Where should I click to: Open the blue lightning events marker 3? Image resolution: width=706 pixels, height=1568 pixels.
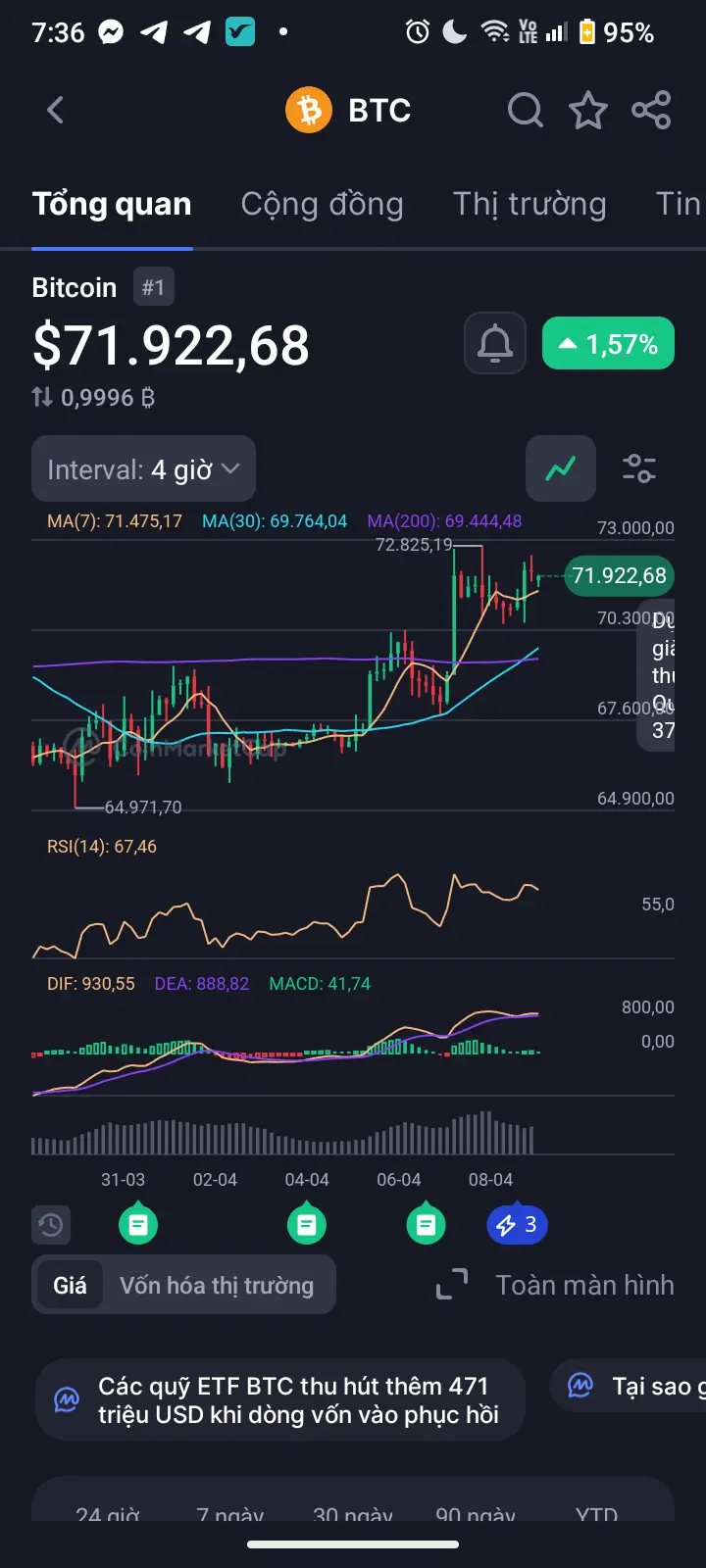tap(517, 1224)
